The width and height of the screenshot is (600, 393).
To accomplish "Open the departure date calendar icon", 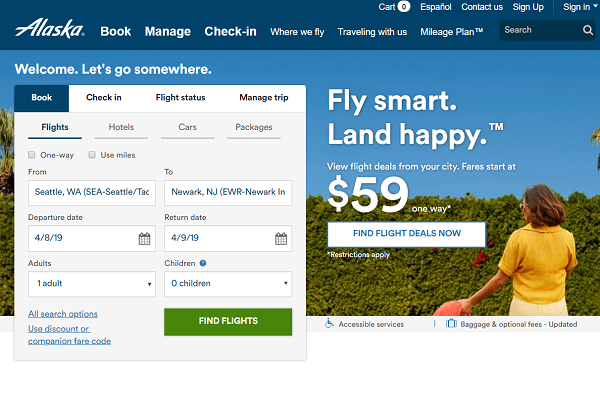I will tap(144, 238).
